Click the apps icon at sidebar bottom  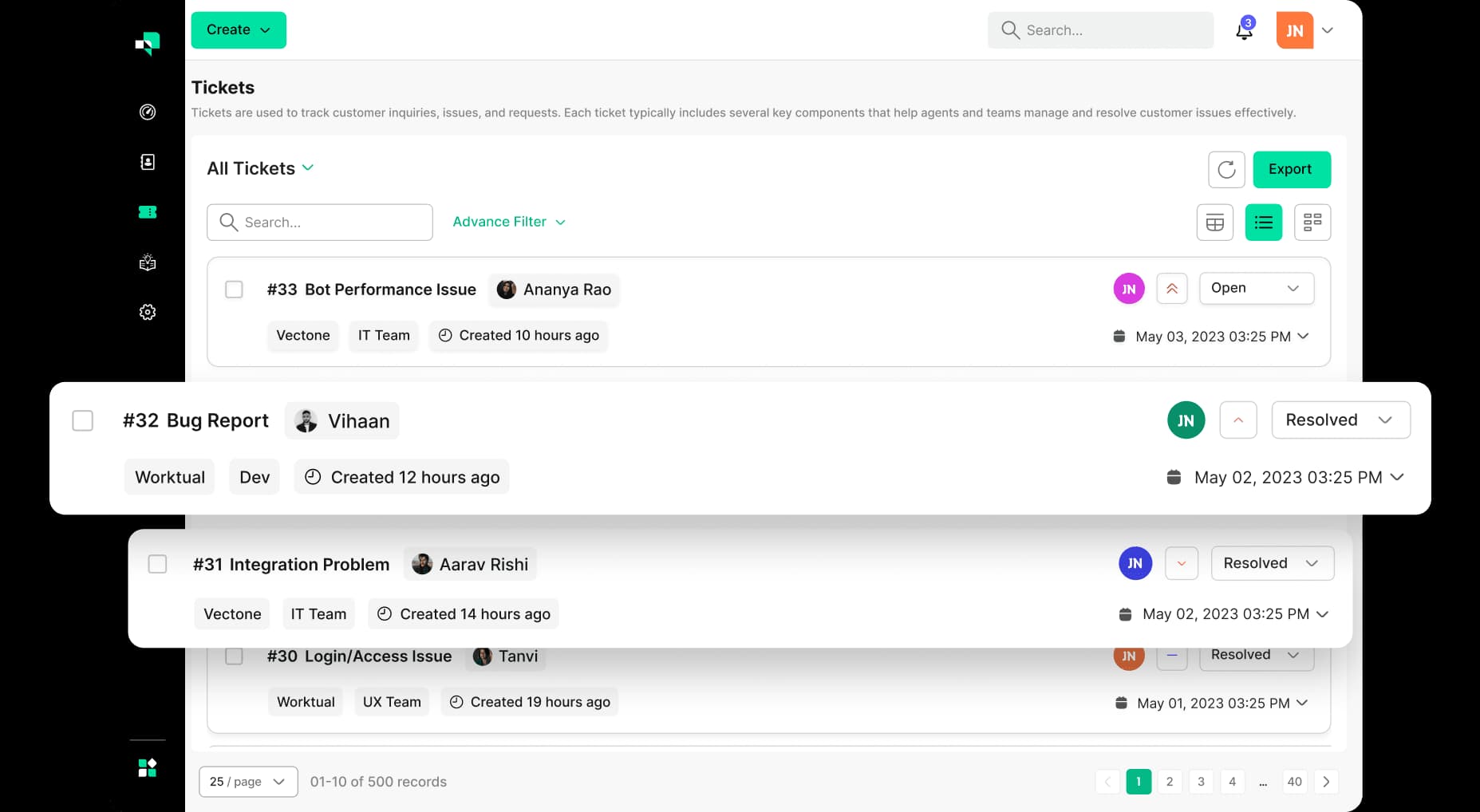point(148,767)
